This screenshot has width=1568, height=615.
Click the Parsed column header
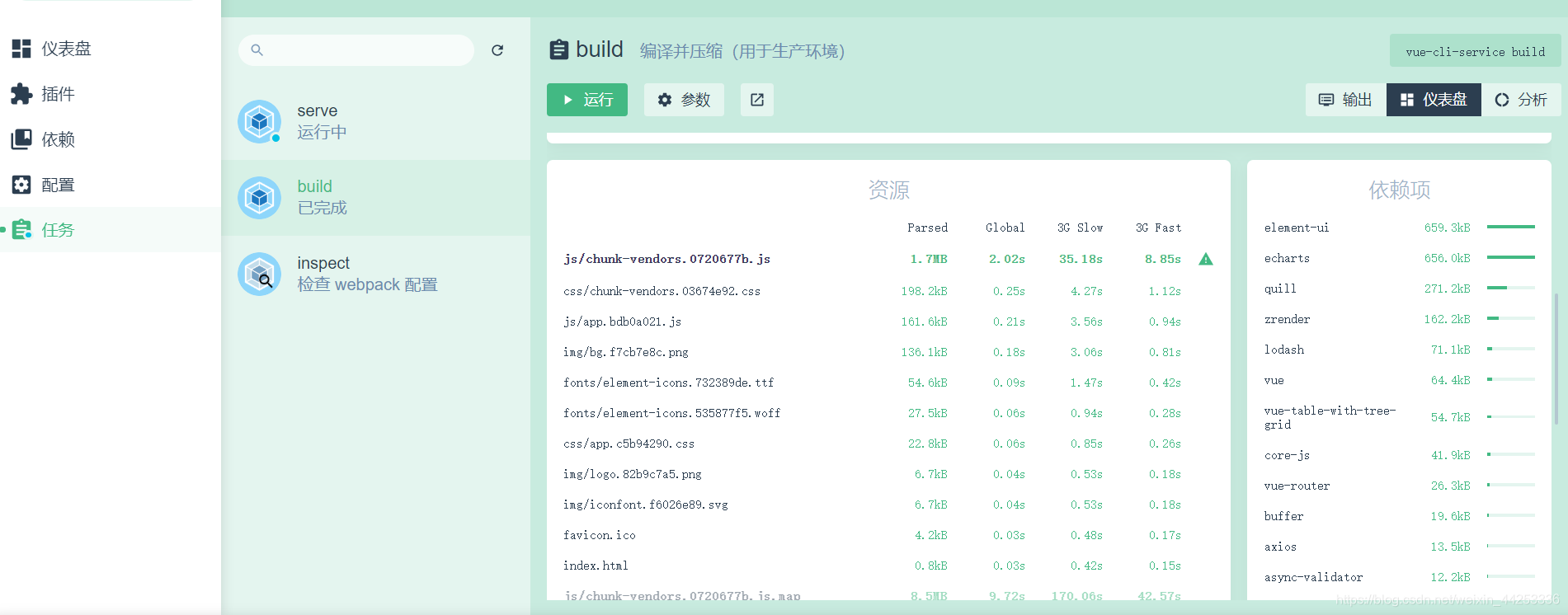pos(927,228)
